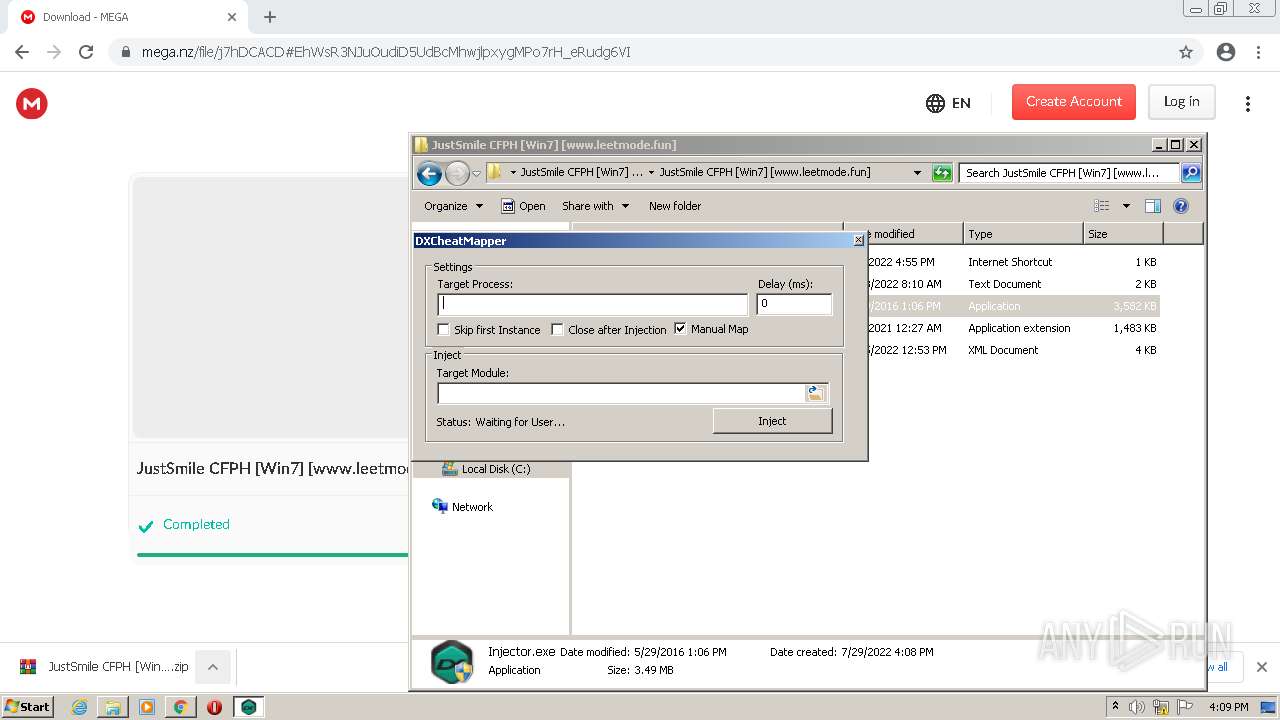Open the Share with dropdown menu
Image resolution: width=1280 pixels, height=720 pixels.
tap(596, 206)
